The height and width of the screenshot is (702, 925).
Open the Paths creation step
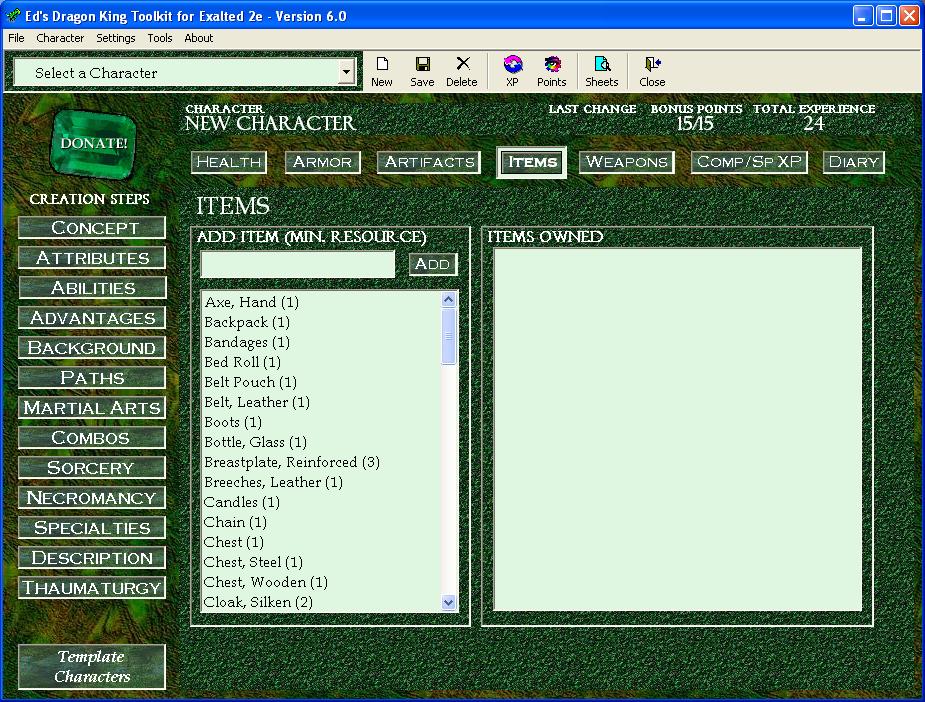(x=92, y=378)
